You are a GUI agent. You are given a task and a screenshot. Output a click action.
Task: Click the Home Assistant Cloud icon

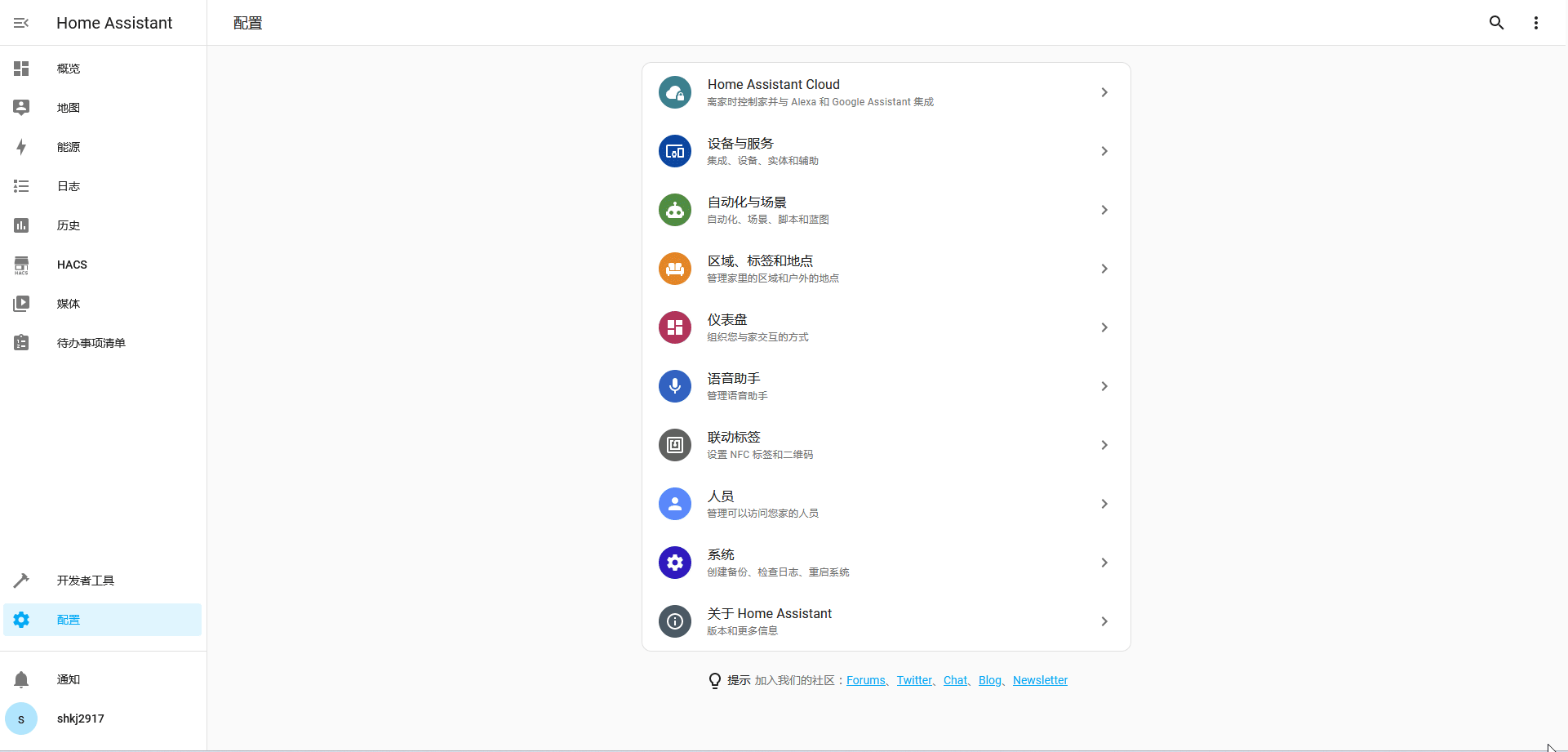coord(675,92)
